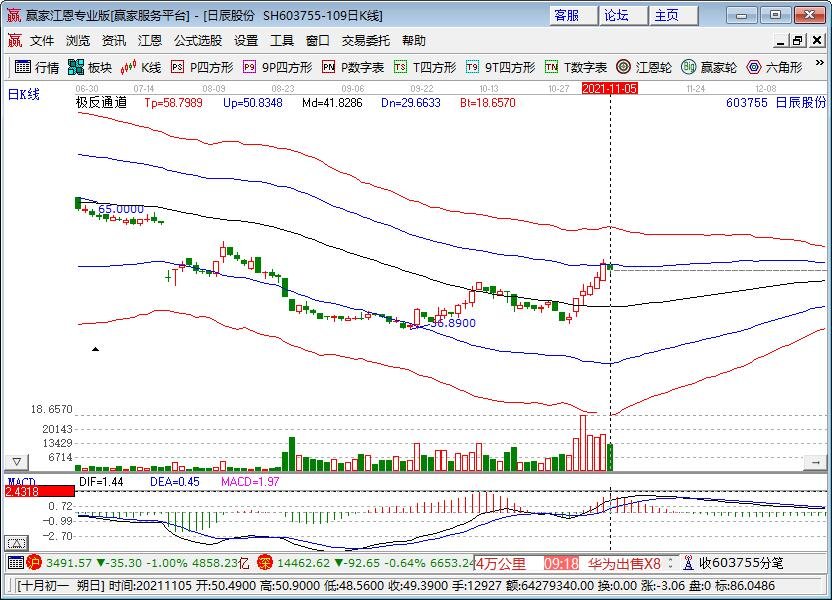832x600 pixels.
Task: Open the T四方形 tool
Action: tap(425, 67)
